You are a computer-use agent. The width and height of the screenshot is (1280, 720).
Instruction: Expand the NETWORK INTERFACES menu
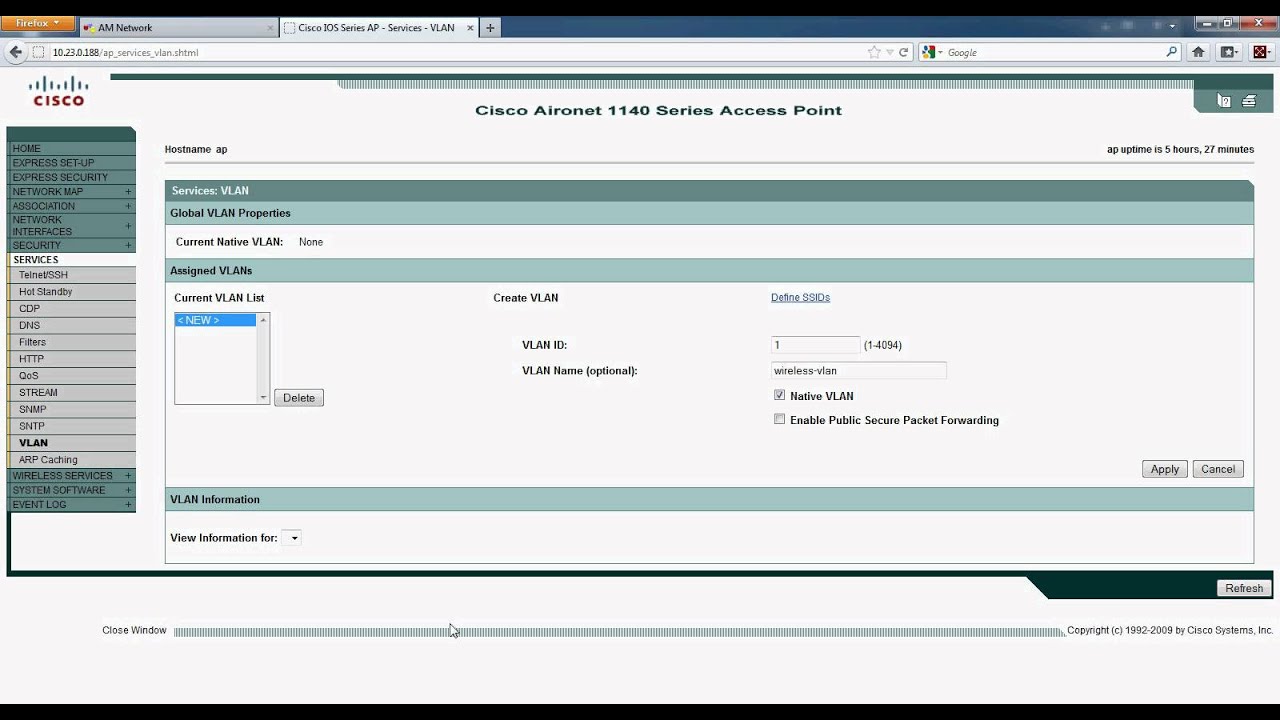coord(128,226)
